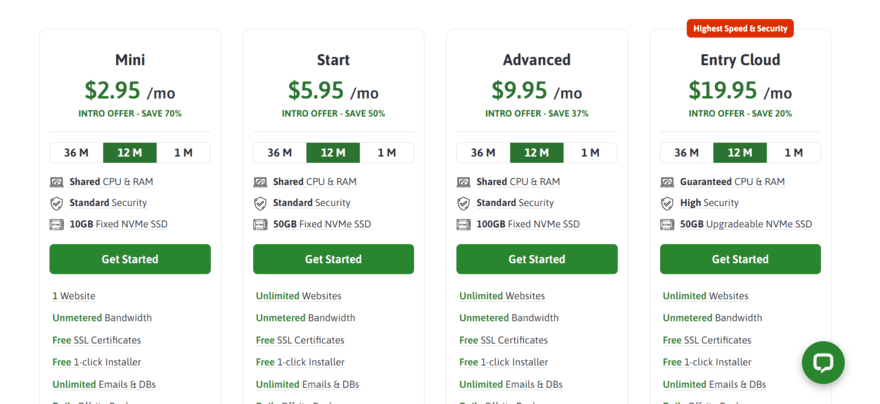The width and height of the screenshot is (880, 404).
Task: Choose 1 M term for Entry Cloud
Action: tap(794, 153)
